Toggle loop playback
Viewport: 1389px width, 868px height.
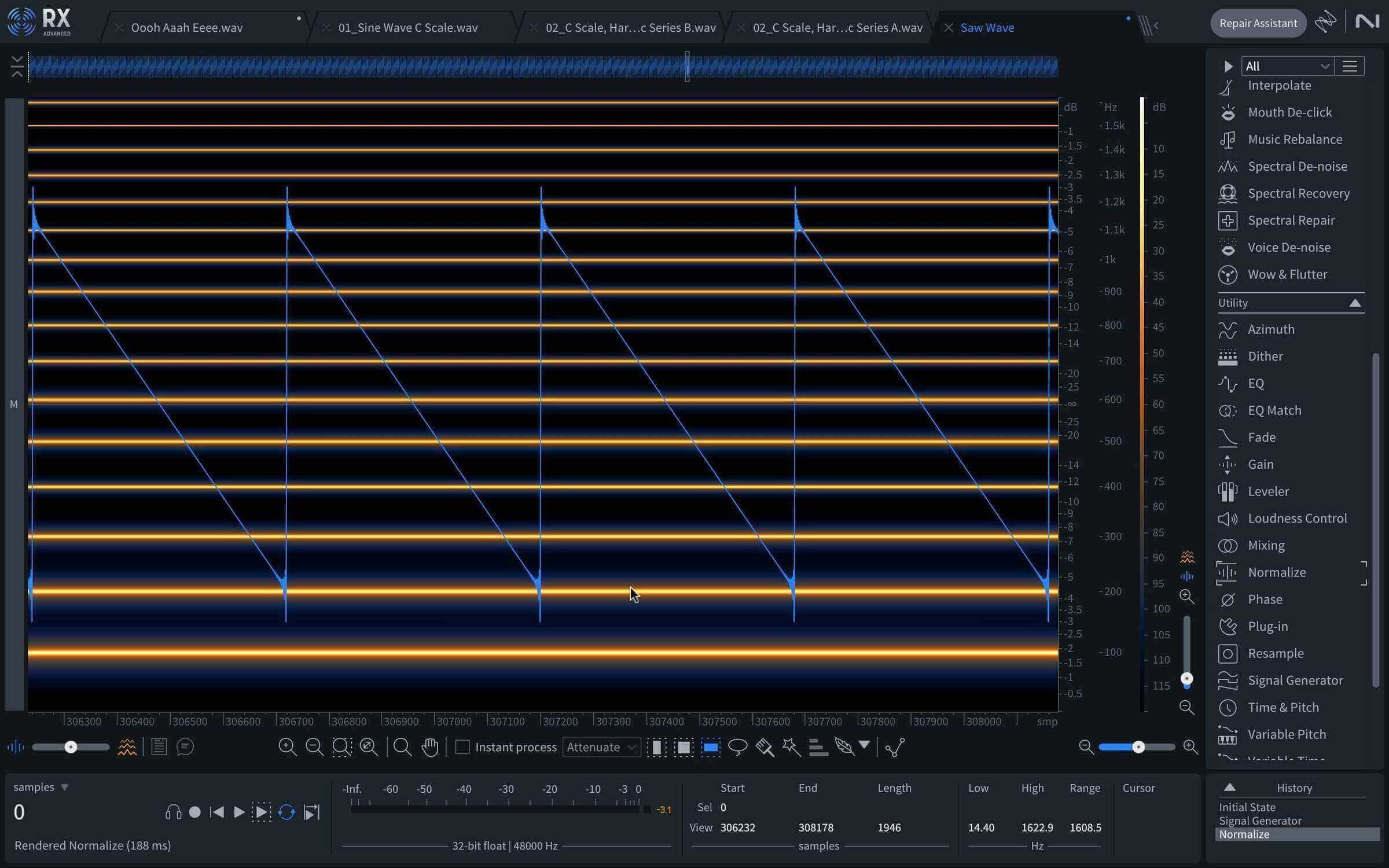pos(286,812)
